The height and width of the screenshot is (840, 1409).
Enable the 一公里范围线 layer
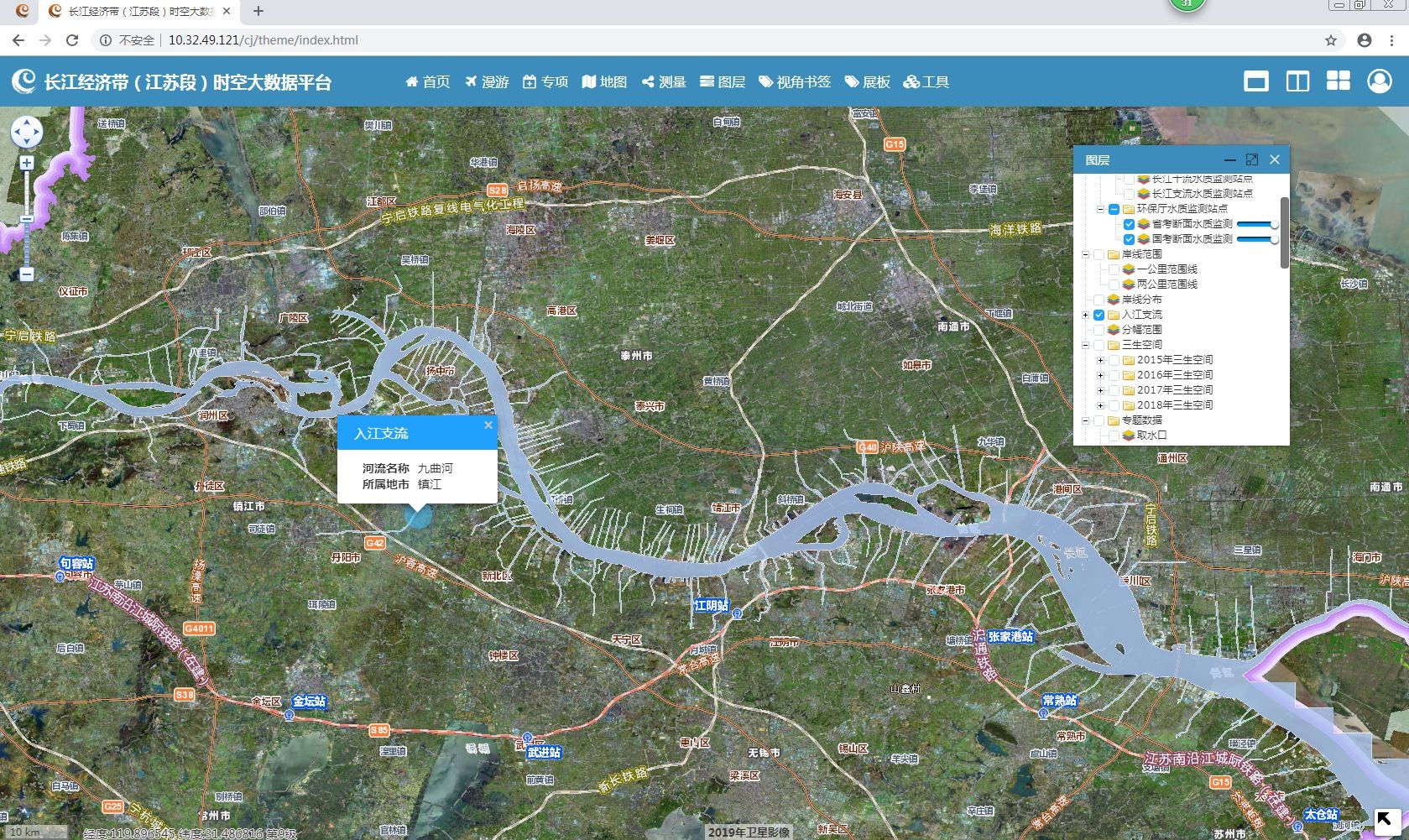tap(1114, 269)
